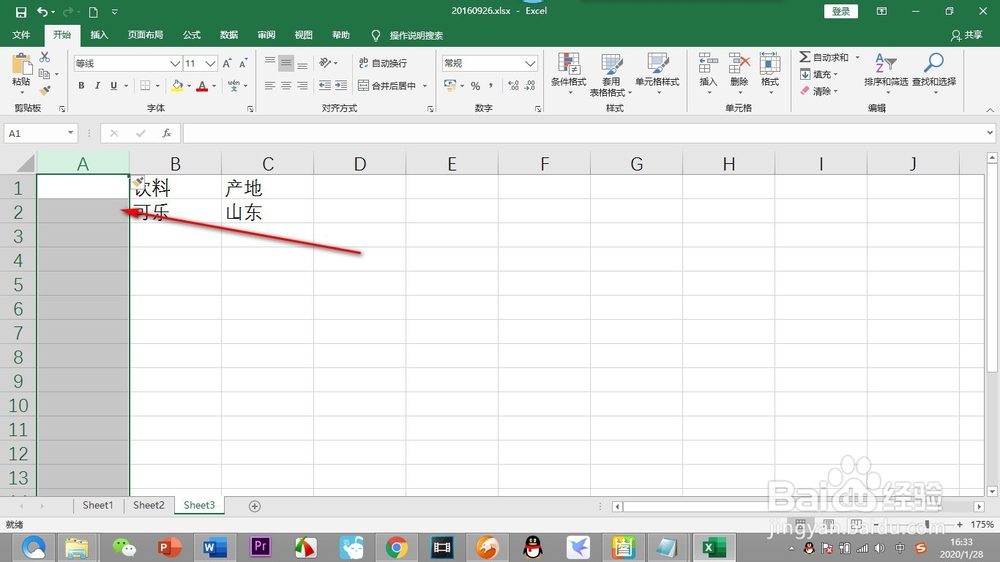Decrease cell indent
1000x562 pixels.
click(x=325, y=85)
